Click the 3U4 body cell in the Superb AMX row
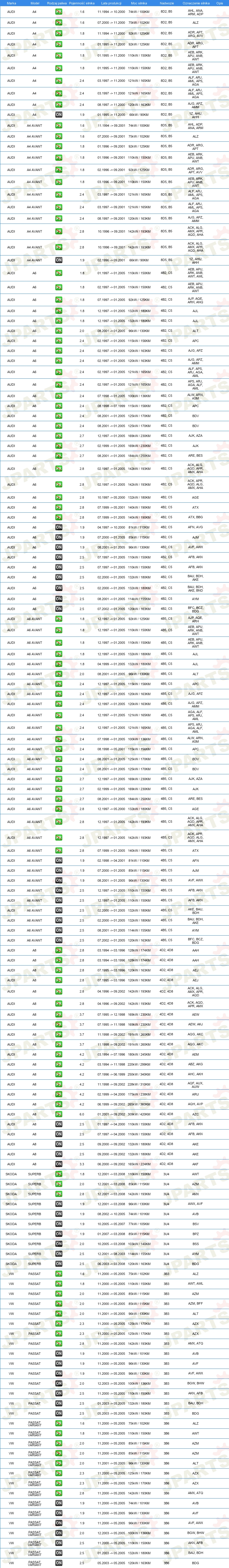229x1568 pixels. click(166, 1194)
